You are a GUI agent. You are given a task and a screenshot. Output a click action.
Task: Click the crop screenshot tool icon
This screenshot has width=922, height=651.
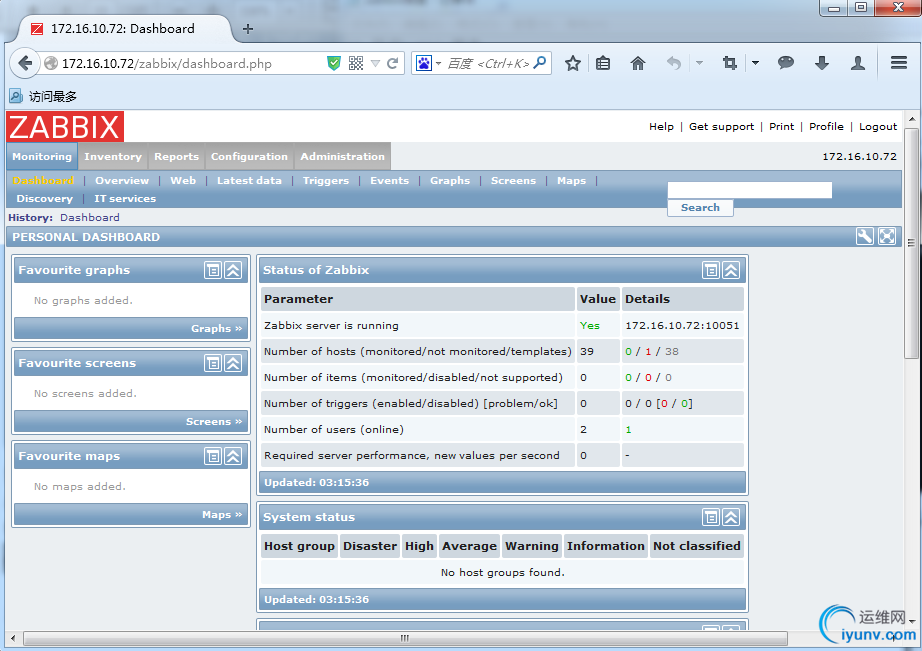point(730,63)
